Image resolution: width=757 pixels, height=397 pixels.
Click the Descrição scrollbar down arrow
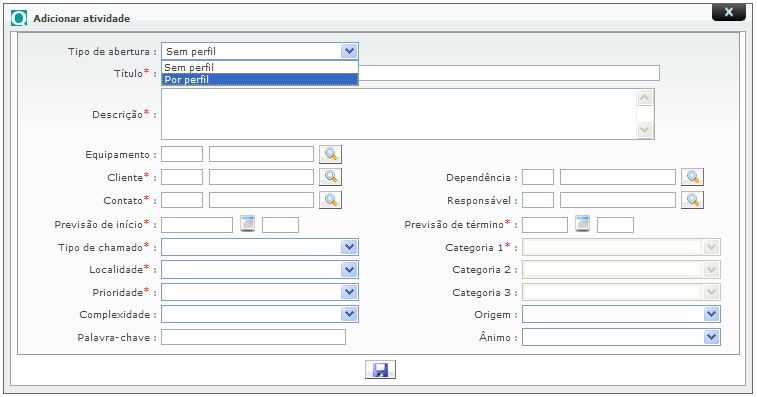(645, 129)
